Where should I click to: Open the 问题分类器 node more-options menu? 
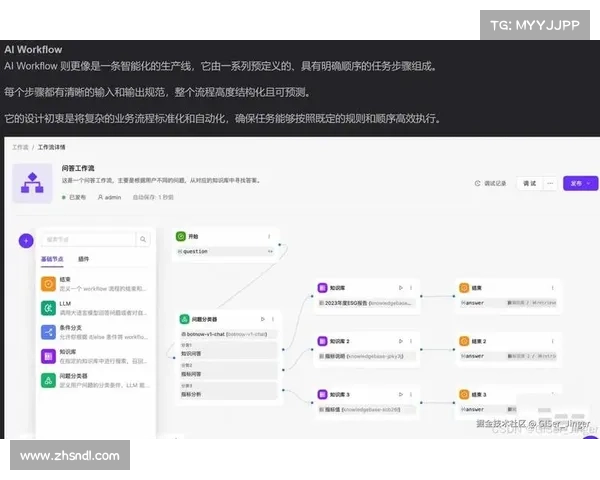tap(273, 319)
